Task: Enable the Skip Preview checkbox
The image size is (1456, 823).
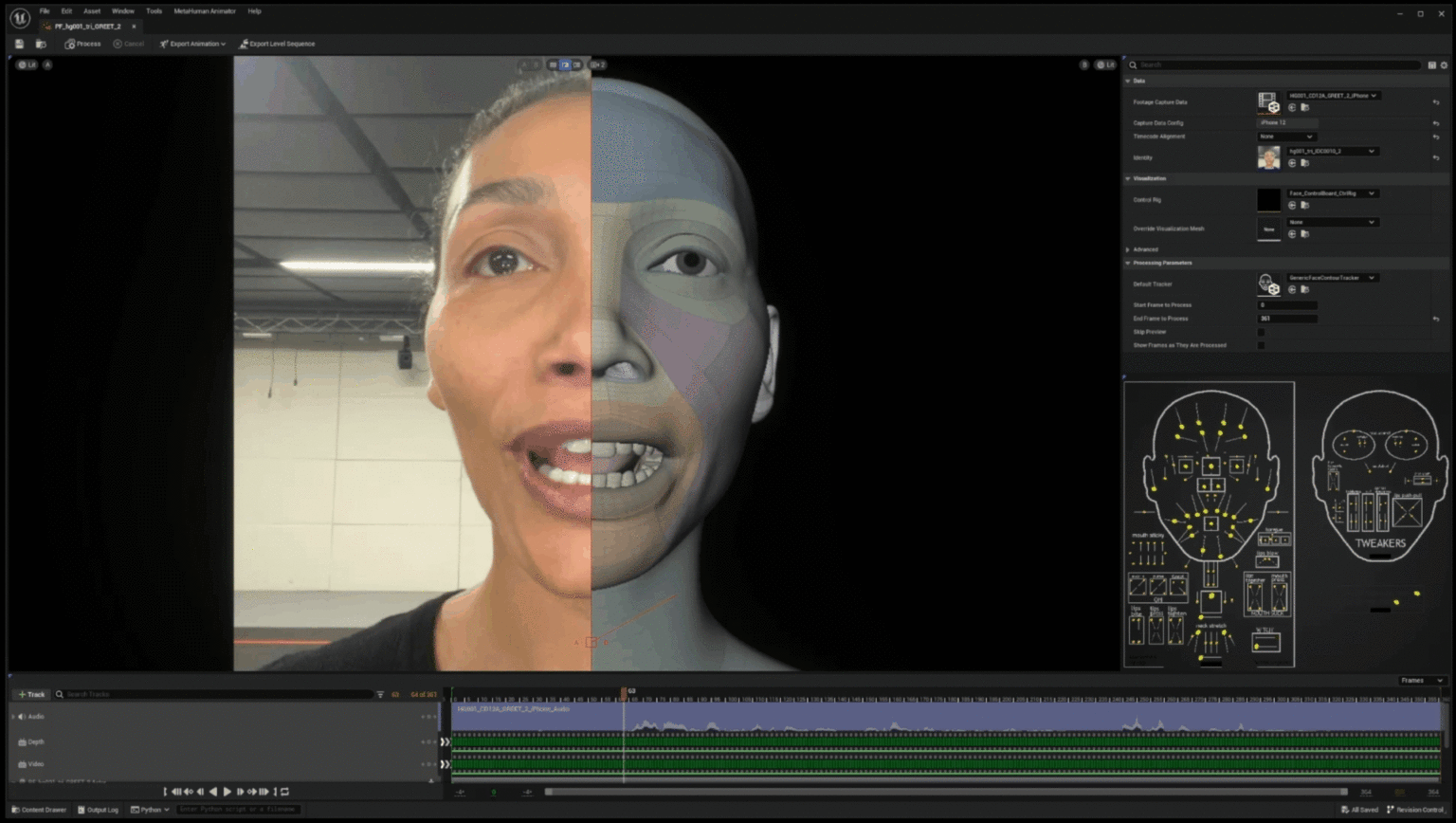Action: (x=1261, y=331)
